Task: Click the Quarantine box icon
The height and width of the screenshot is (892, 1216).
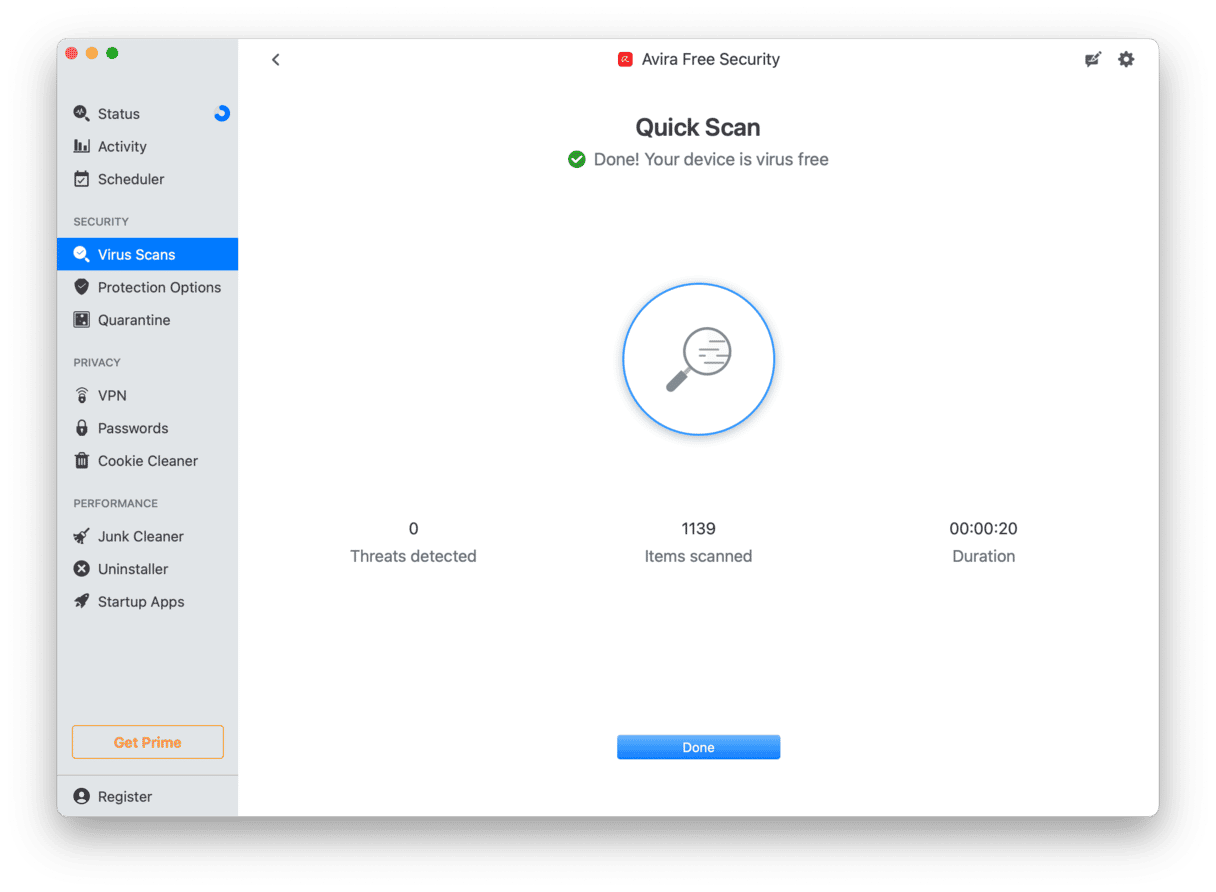Action: coord(82,320)
